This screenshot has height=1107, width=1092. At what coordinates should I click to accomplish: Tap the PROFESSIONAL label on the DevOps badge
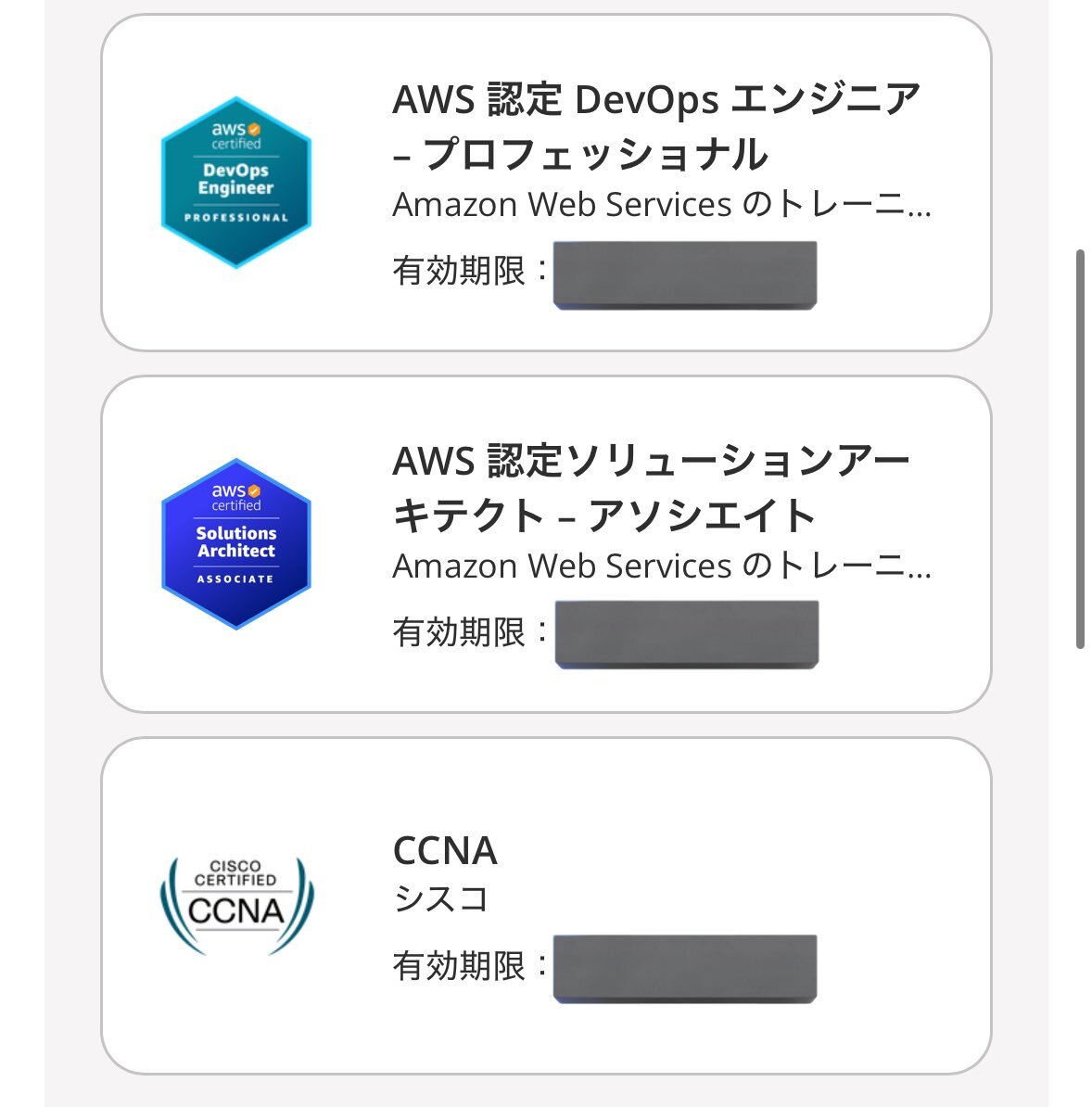pyautogui.click(x=236, y=218)
